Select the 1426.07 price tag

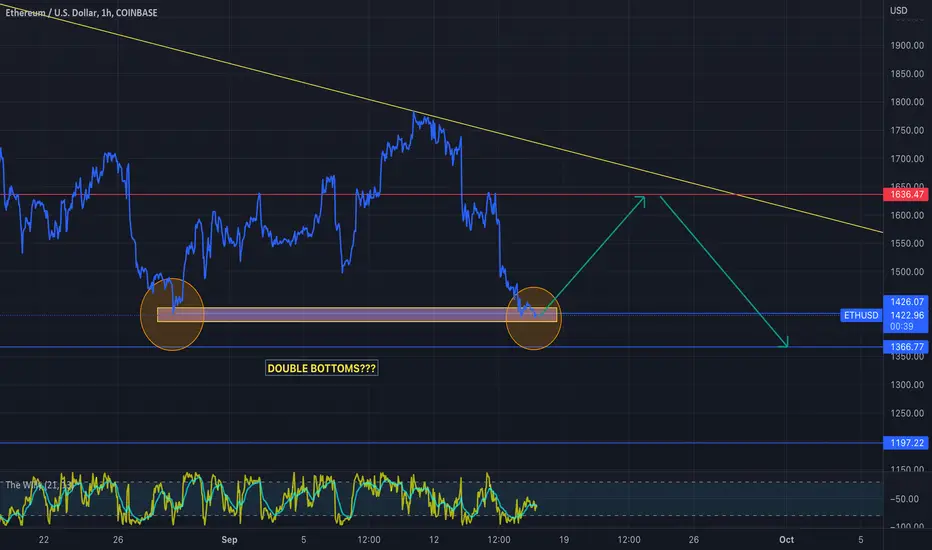pos(906,302)
